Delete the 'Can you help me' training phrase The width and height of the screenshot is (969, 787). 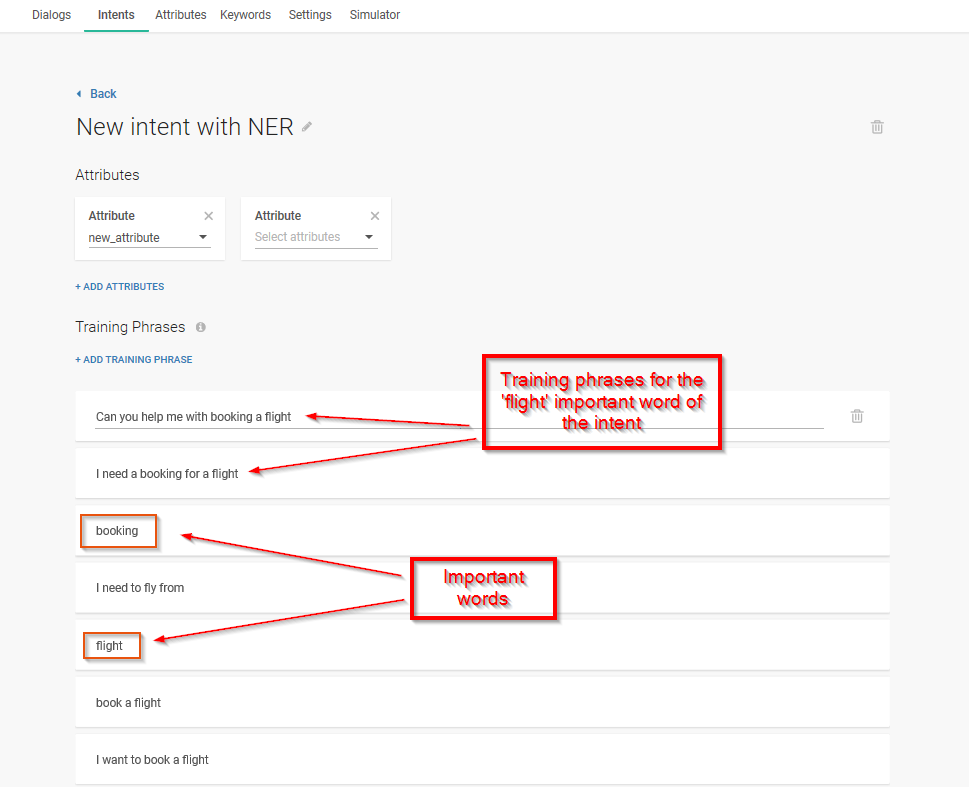(x=857, y=416)
